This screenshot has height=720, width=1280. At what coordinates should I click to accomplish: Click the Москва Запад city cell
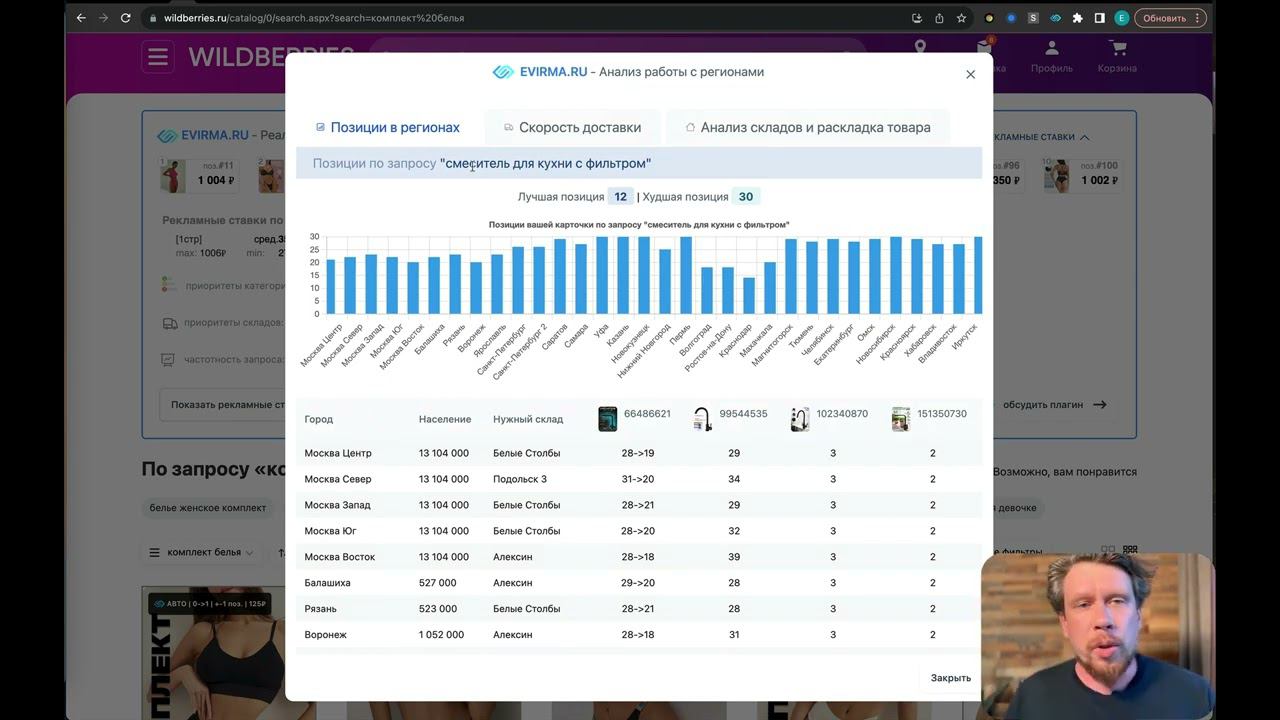pos(338,505)
